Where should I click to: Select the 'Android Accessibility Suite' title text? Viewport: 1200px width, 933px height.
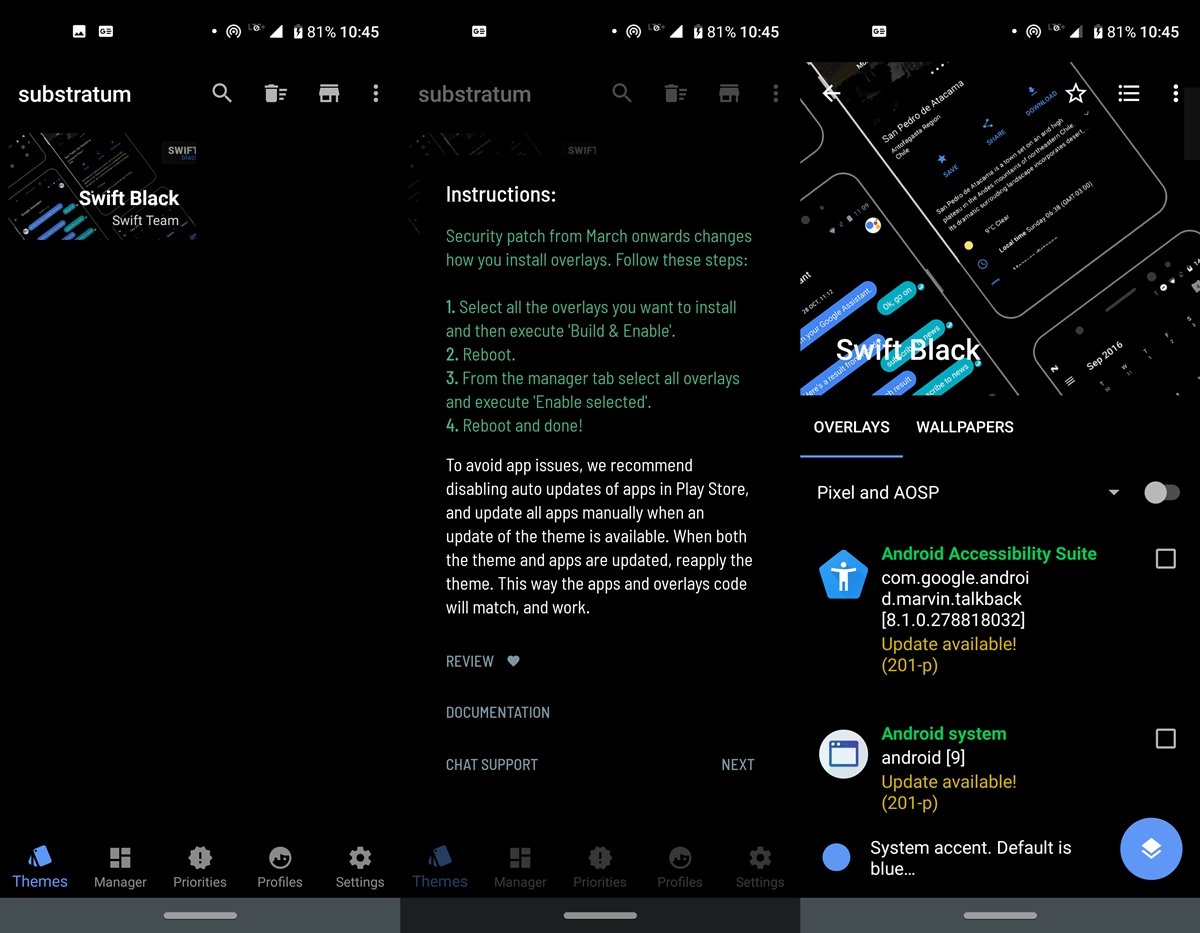click(989, 553)
